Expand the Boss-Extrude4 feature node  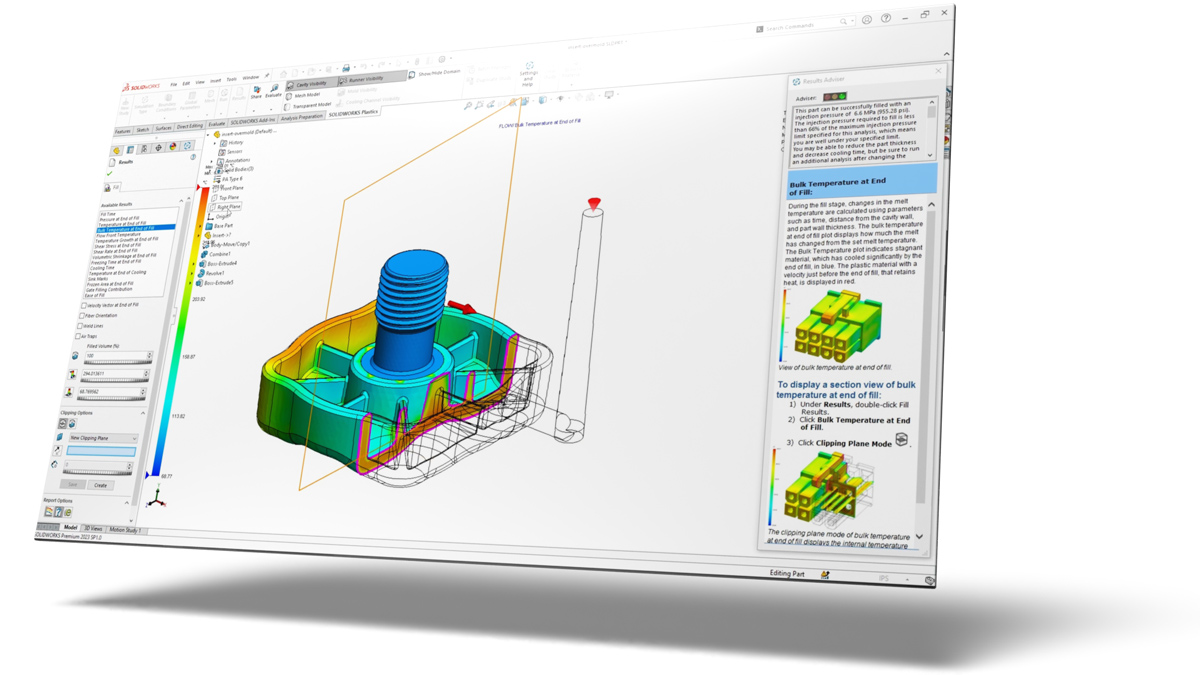[193, 264]
